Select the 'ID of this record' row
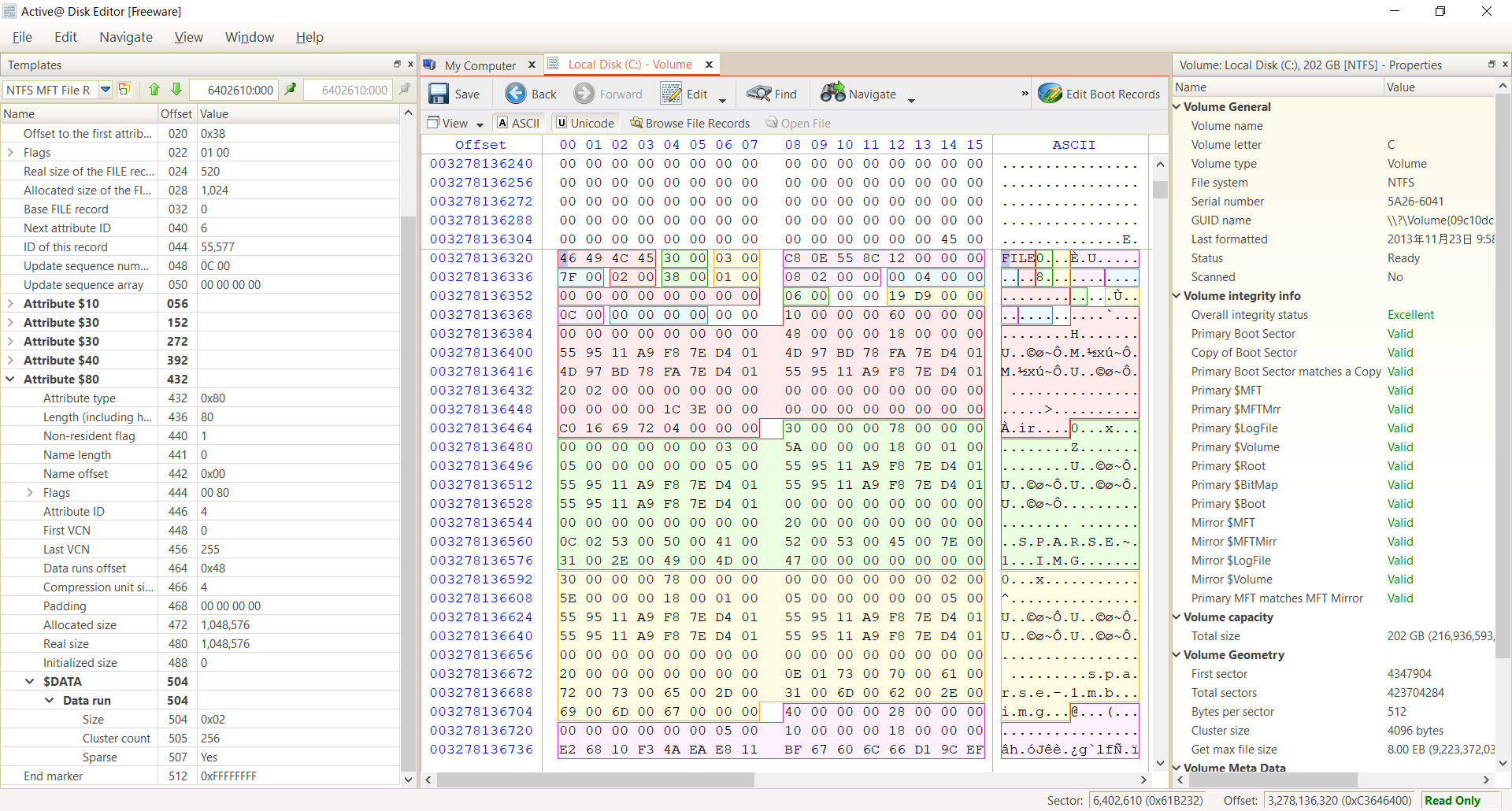1512x811 pixels. click(200, 247)
